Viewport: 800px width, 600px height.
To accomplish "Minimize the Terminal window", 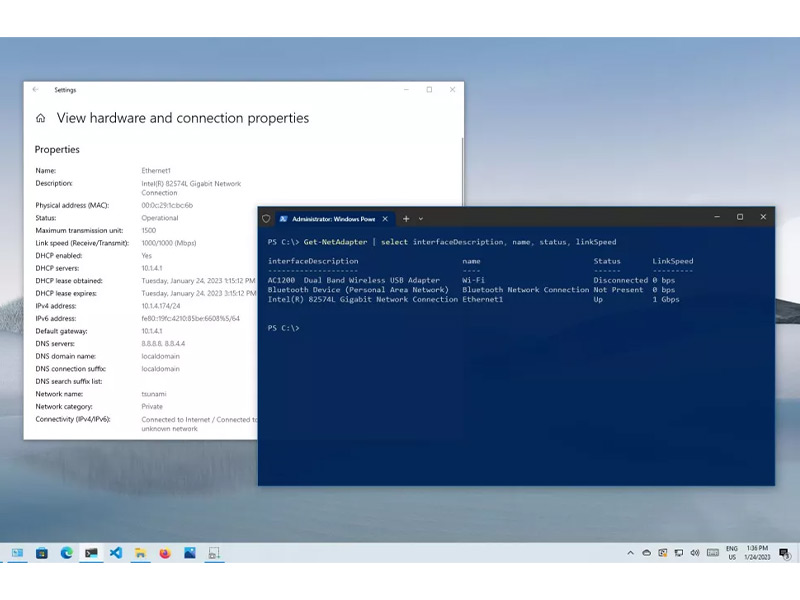I will click(717, 217).
